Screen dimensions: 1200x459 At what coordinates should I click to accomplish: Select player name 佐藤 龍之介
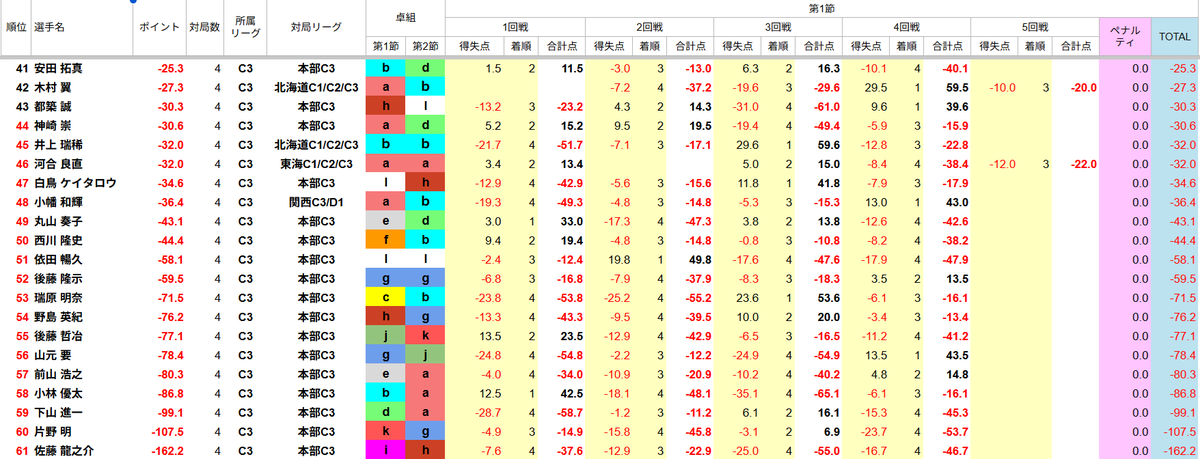[x=64, y=449]
